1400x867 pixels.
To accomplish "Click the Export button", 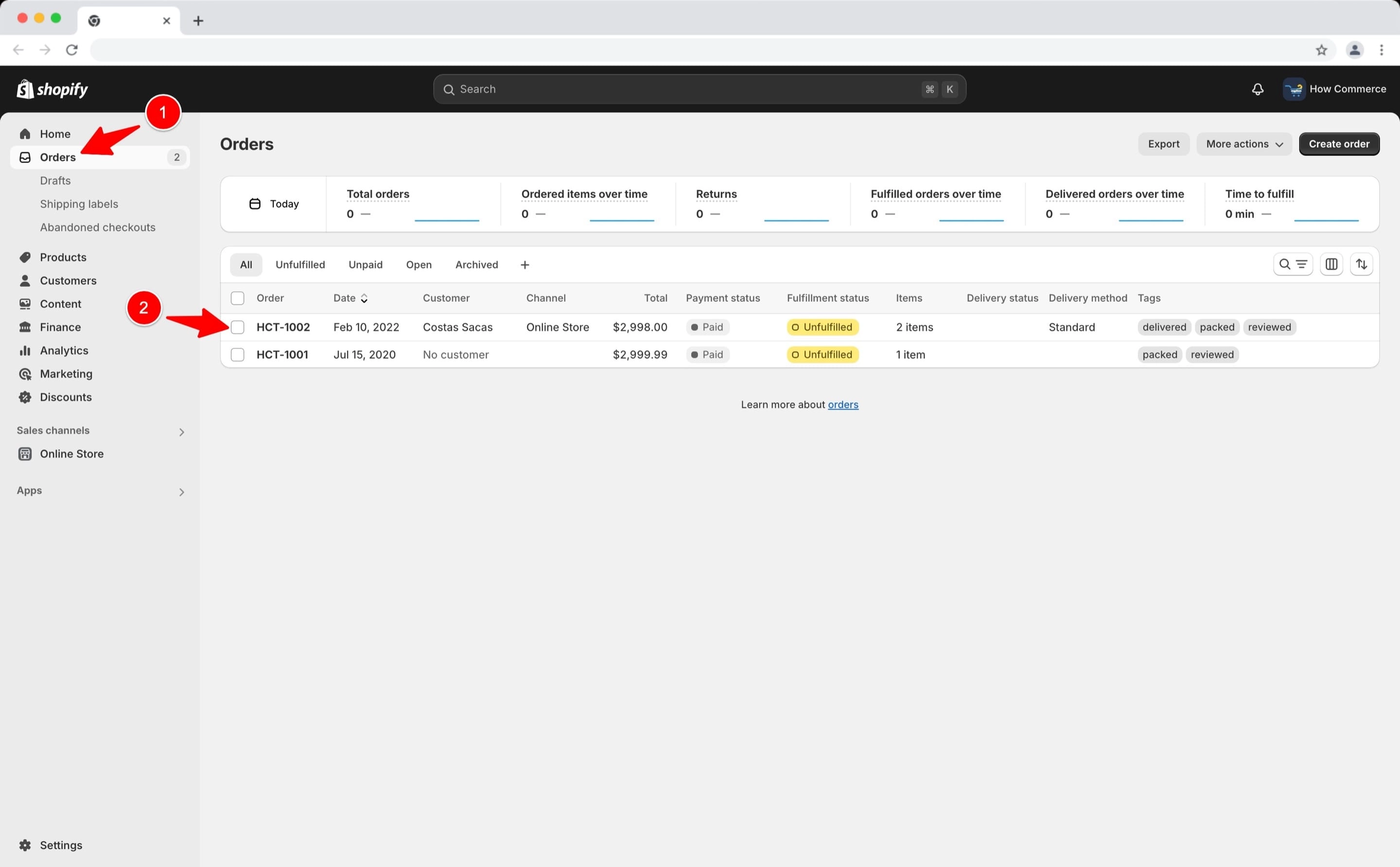I will (x=1163, y=144).
